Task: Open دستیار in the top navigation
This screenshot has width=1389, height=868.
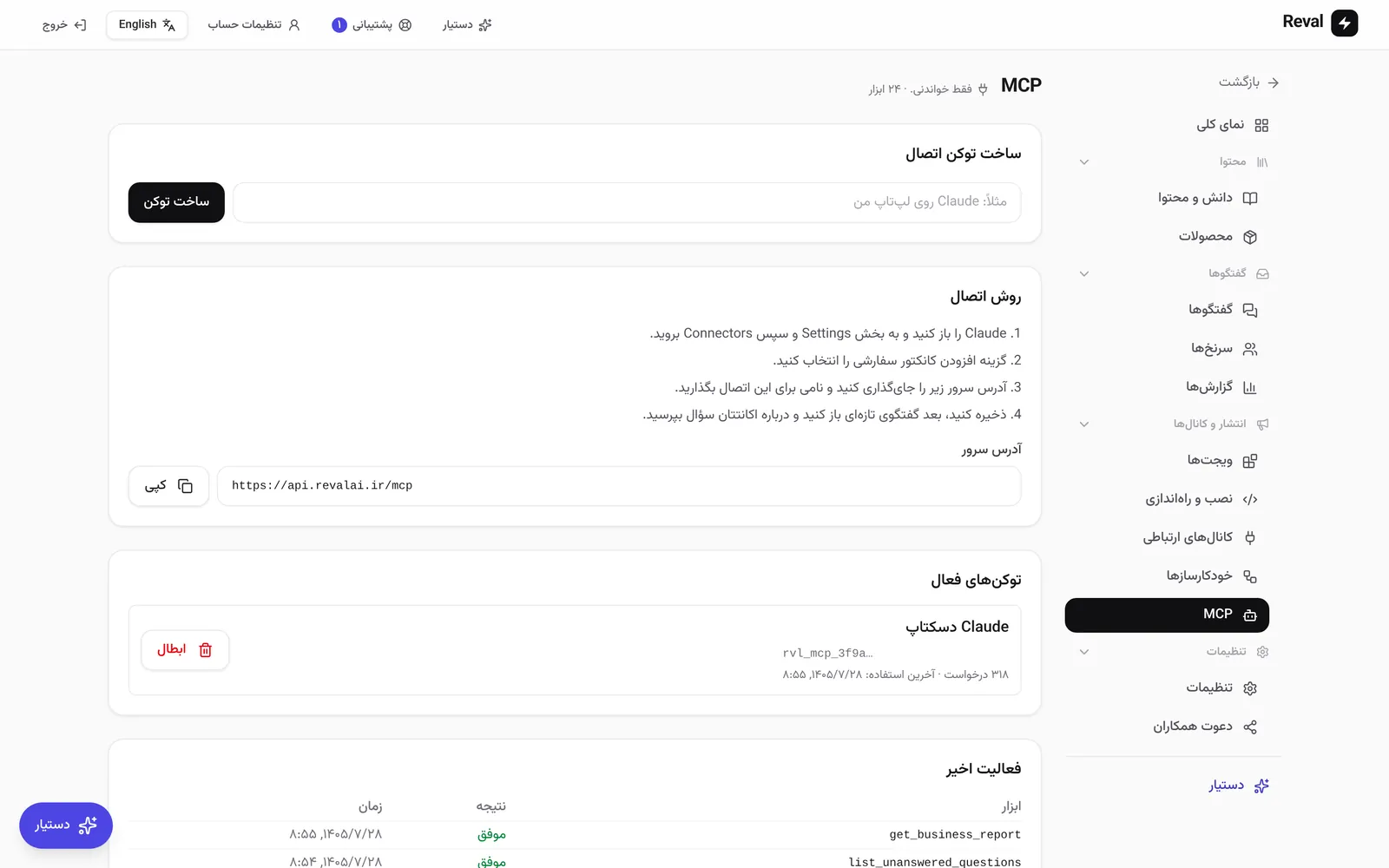Action: (467, 24)
